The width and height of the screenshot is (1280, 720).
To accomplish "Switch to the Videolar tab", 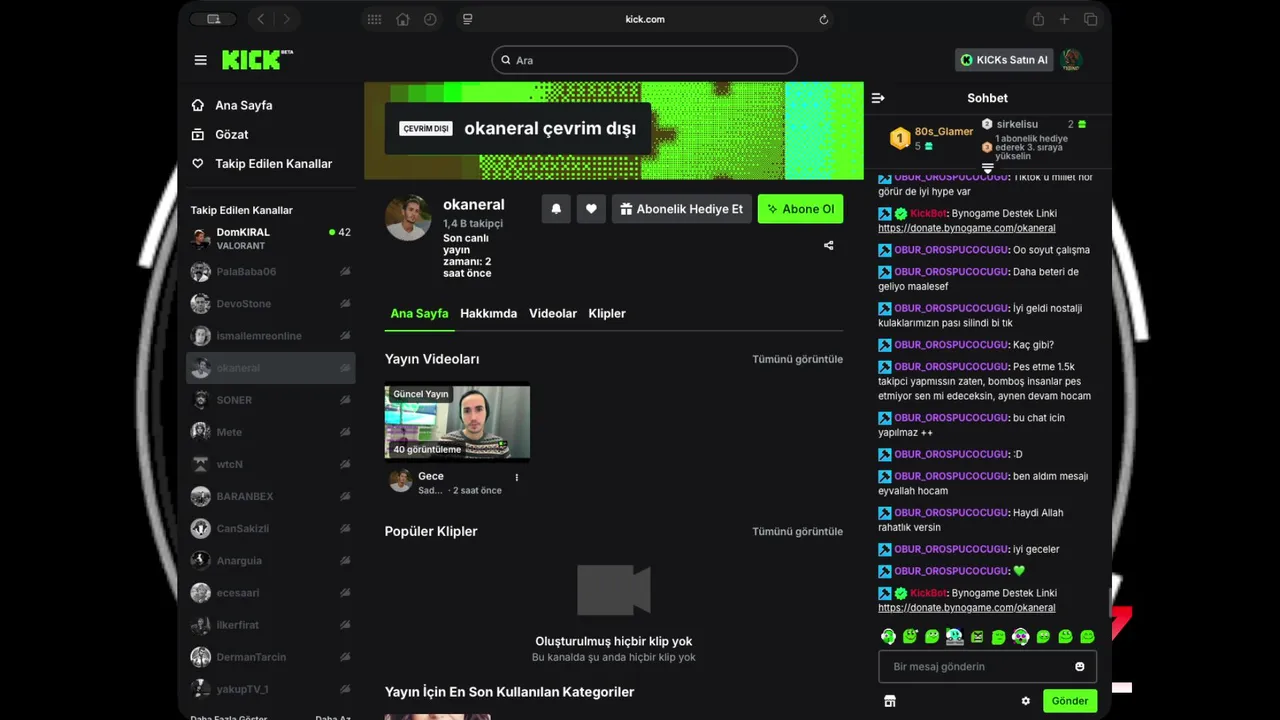I will tap(553, 313).
